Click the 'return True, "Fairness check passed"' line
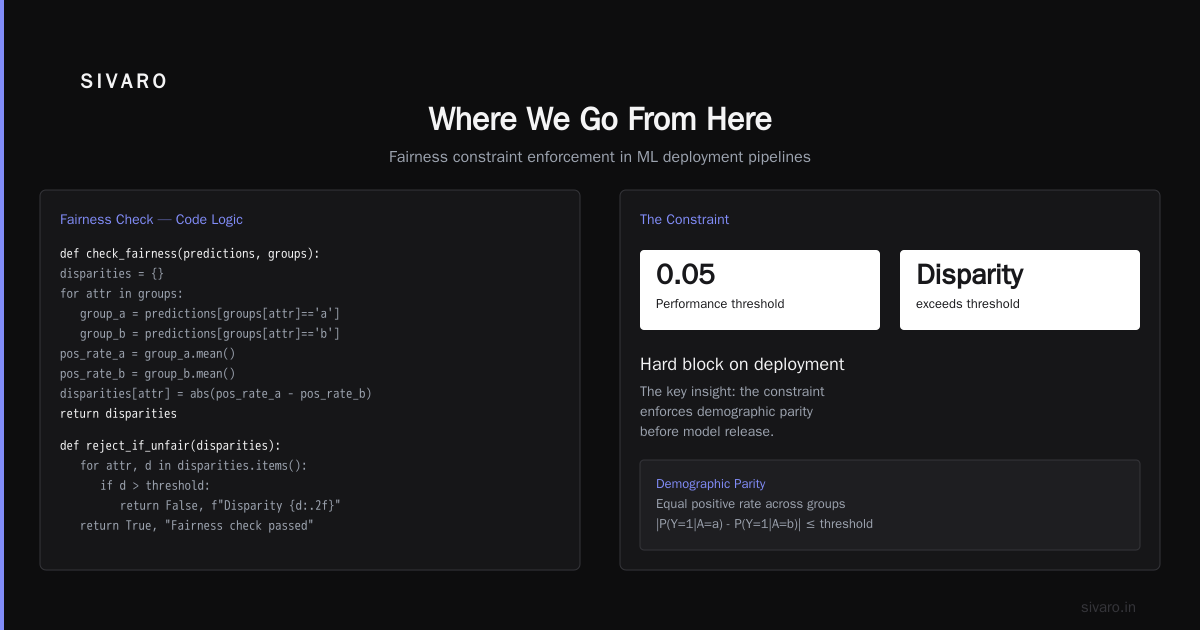Screen dimensions: 1200x630 click(197, 526)
